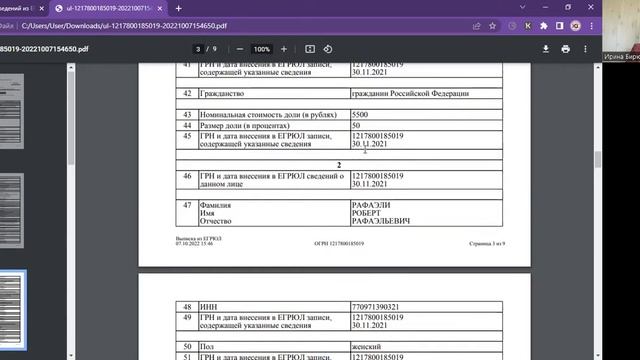The width and height of the screenshot is (640, 360).
Task: Click the thumbnail sidebar scrollbar thumb
Action: pyautogui.click(x=71, y=118)
